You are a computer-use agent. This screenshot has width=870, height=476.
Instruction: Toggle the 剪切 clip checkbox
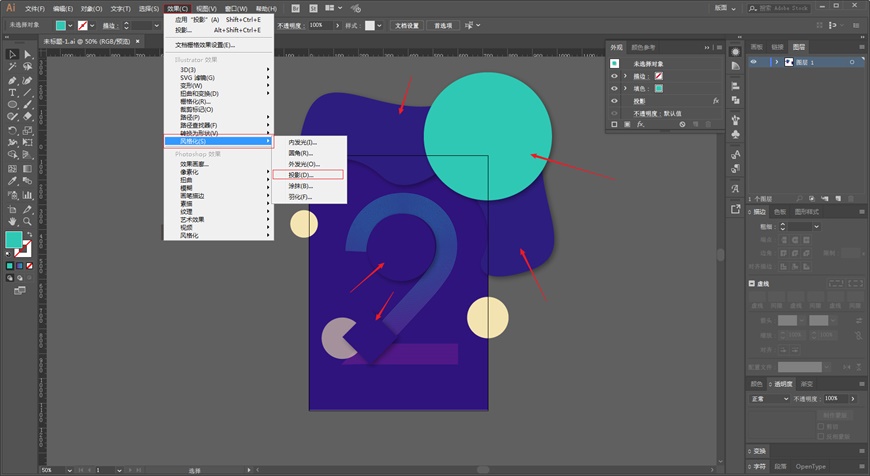pos(821,426)
